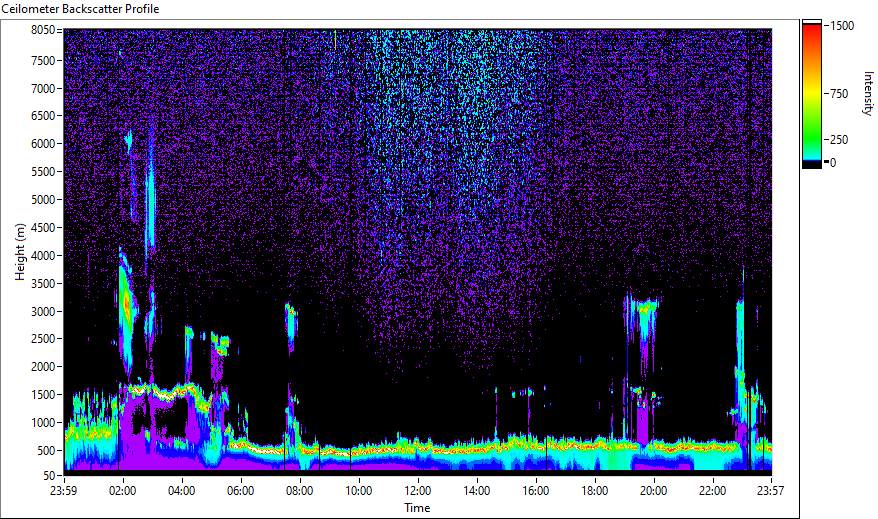
Task: Click the Time axis label
Action: [417, 508]
